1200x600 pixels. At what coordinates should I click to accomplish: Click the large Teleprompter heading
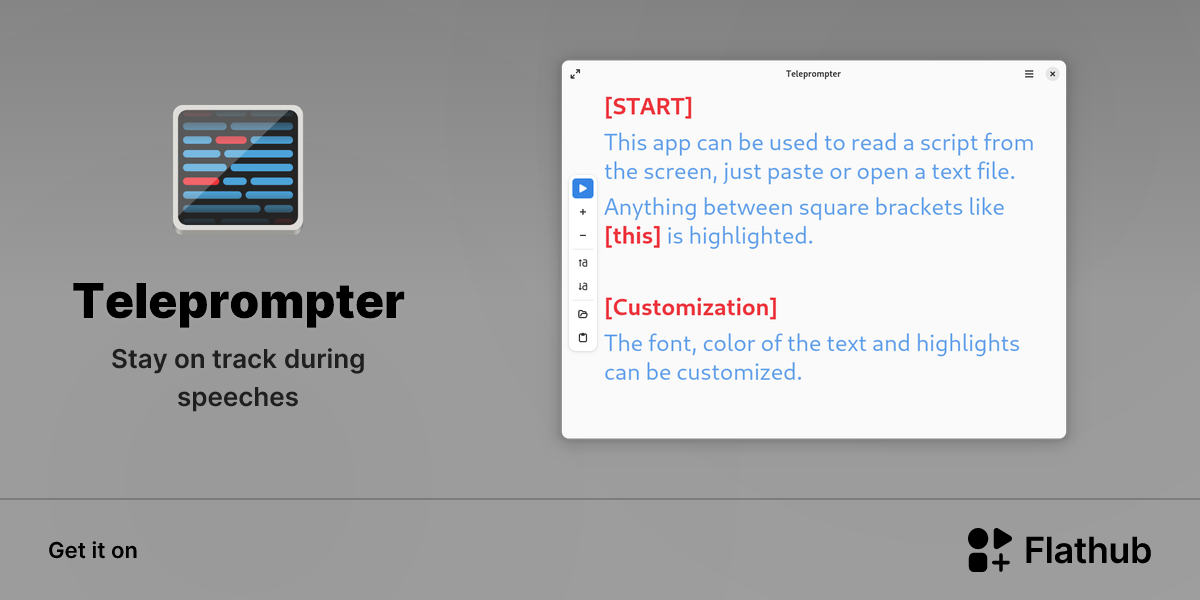[x=238, y=301]
